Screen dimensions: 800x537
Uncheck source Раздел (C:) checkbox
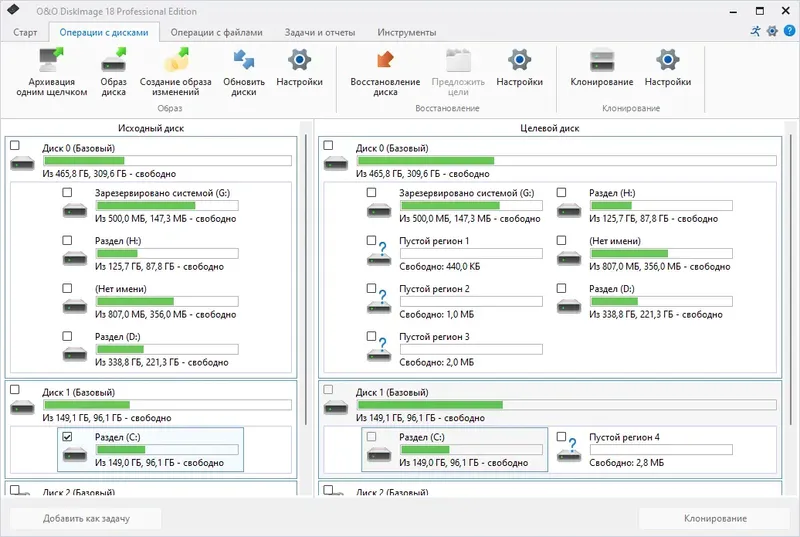pos(67,437)
